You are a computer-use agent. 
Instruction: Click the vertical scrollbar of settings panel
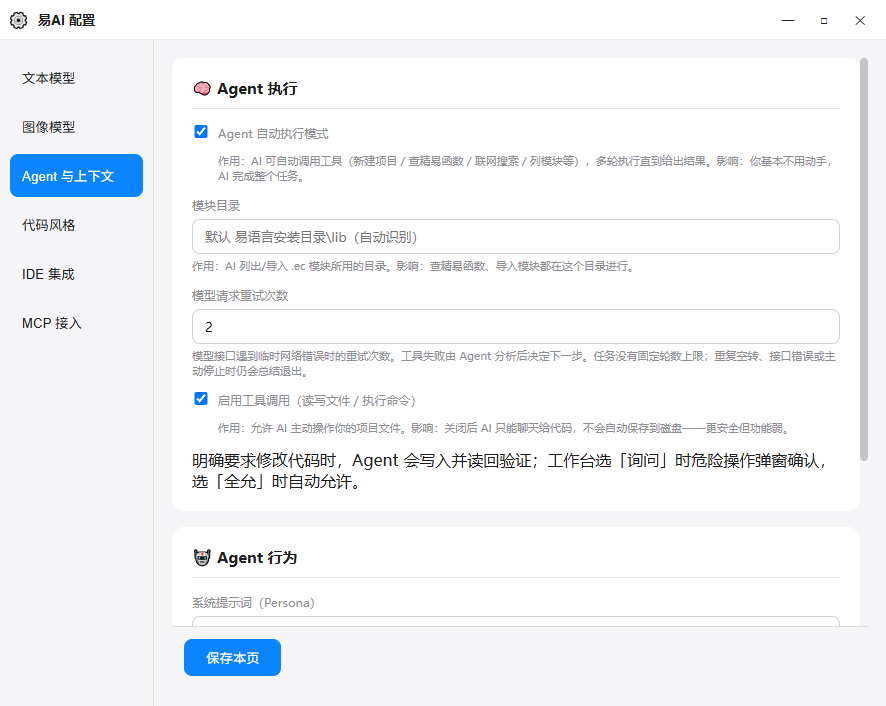(x=863, y=259)
